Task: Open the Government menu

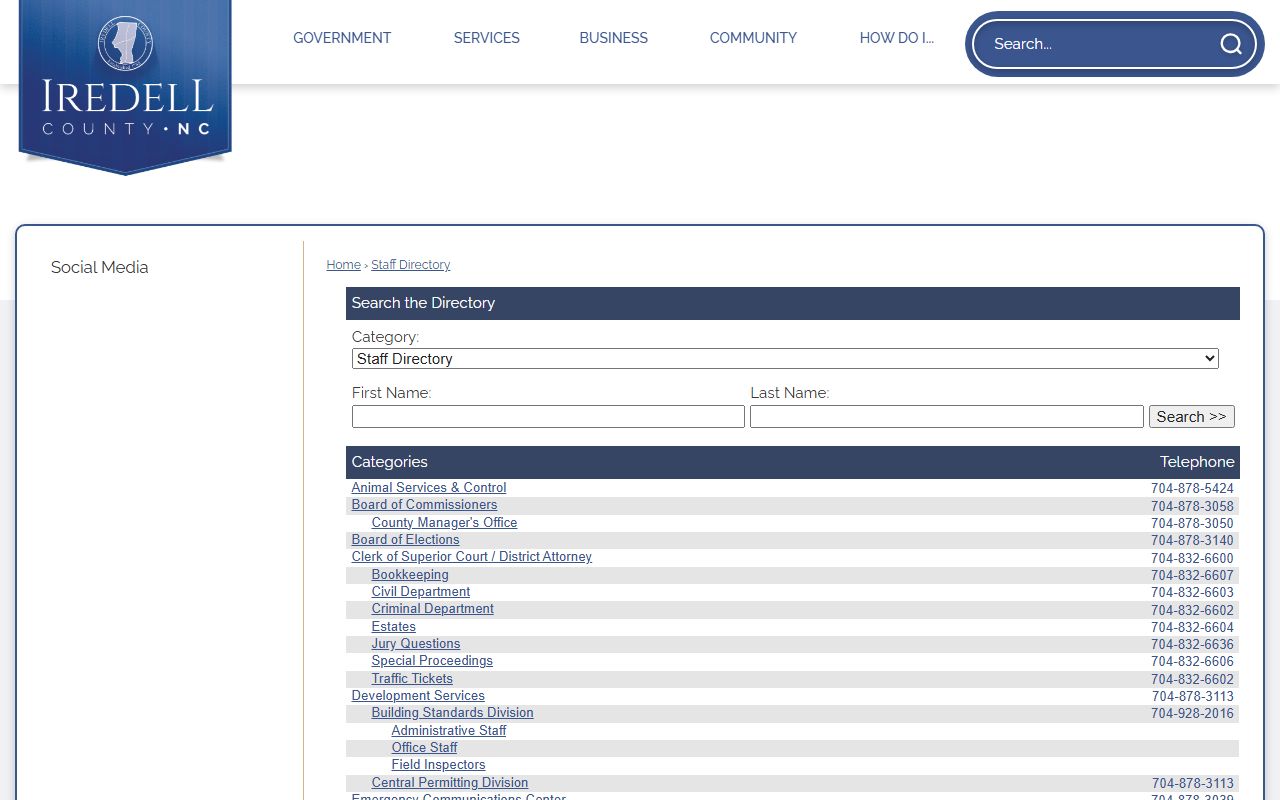Action: (x=342, y=38)
